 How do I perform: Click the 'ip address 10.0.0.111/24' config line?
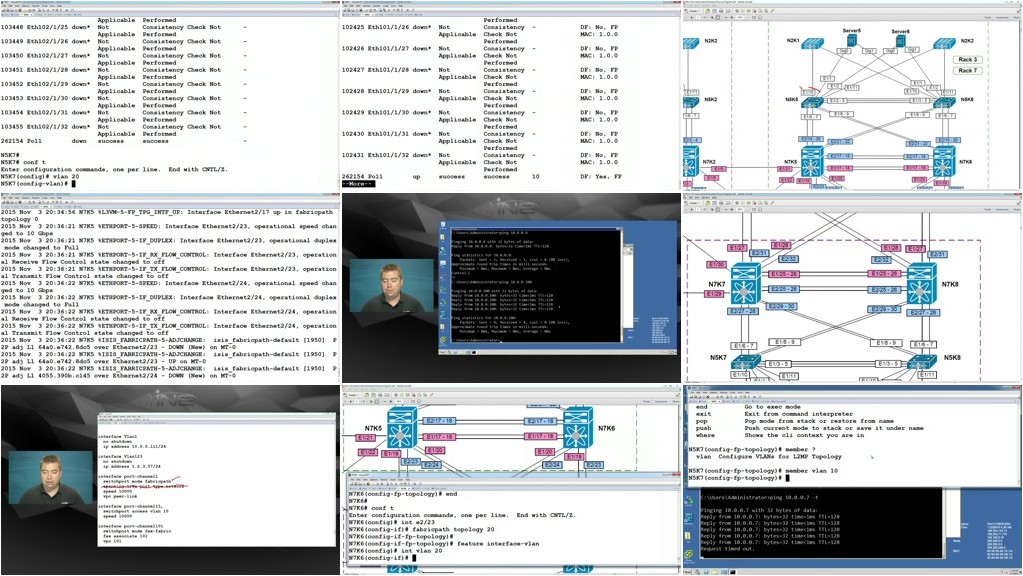click(x=134, y=446)
